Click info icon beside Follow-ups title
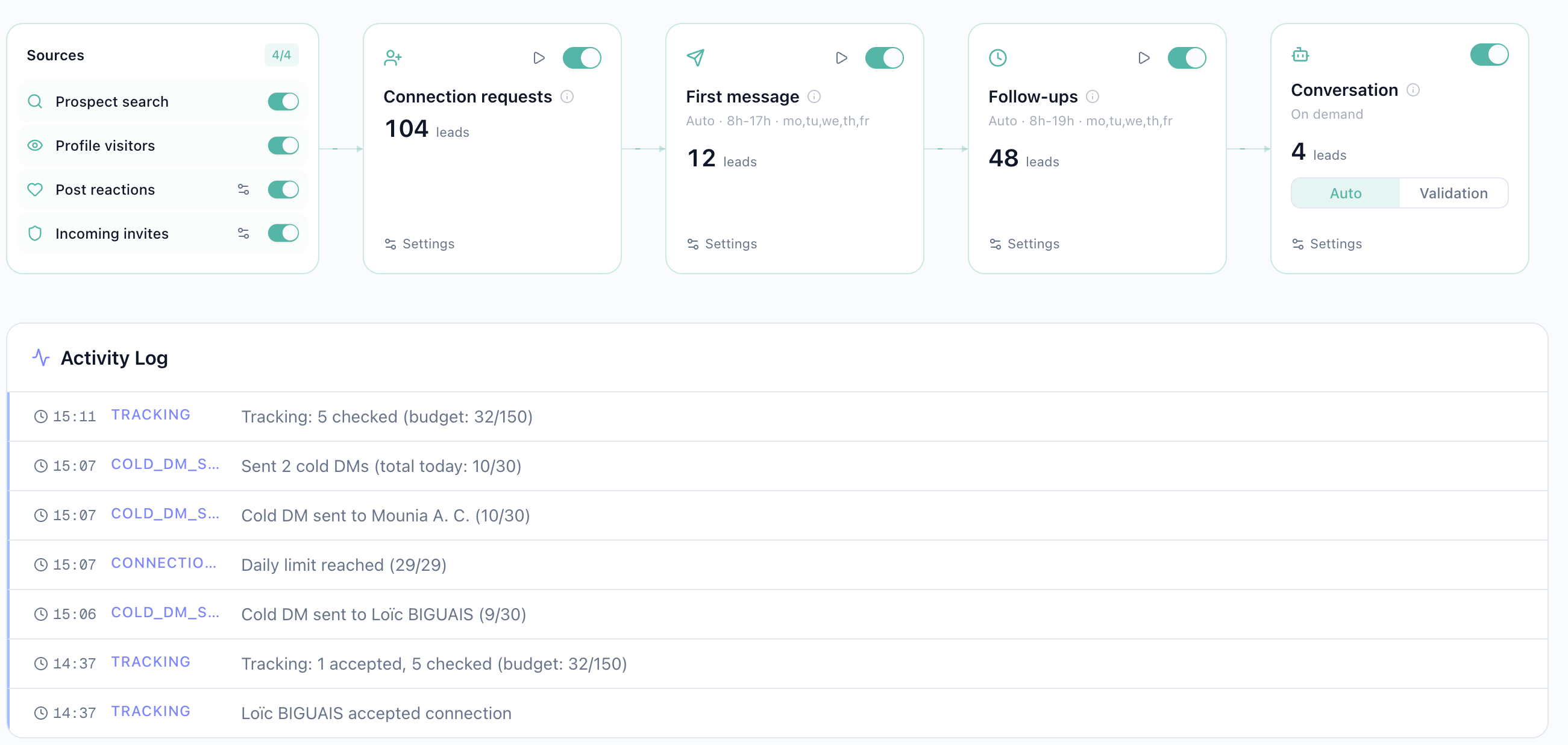 1092,96
